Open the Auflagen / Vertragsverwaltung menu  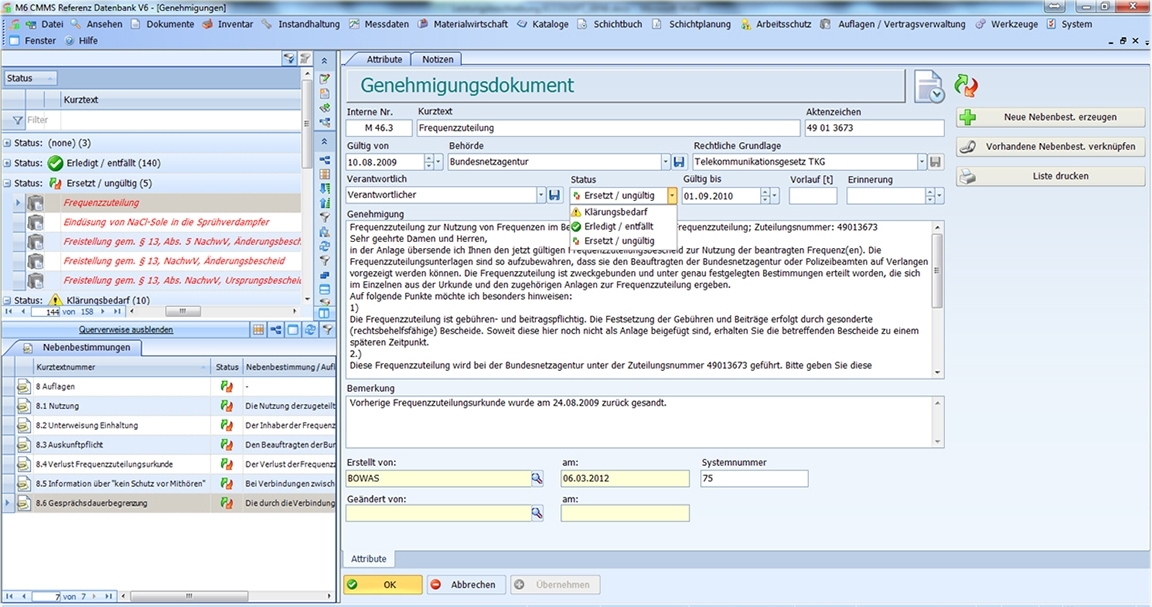click(901, 24)
